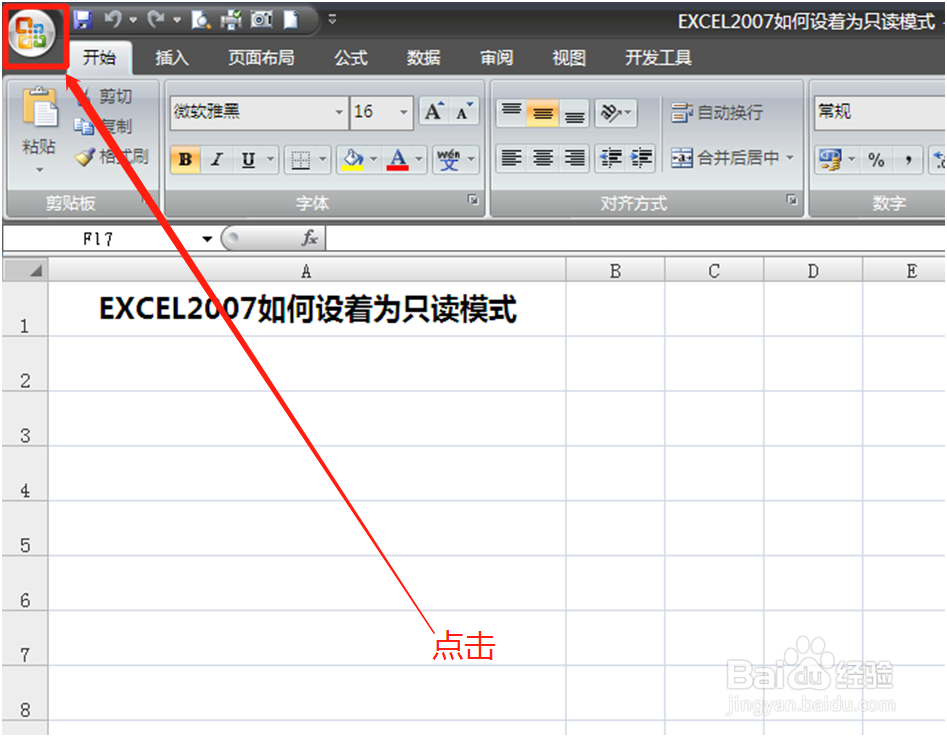Increase the cell indent

click(x=641, y=158)
